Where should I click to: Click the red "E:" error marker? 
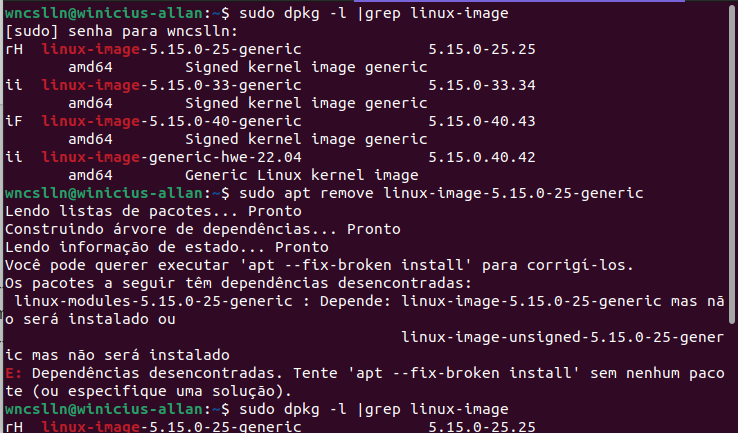coord(13,373)
